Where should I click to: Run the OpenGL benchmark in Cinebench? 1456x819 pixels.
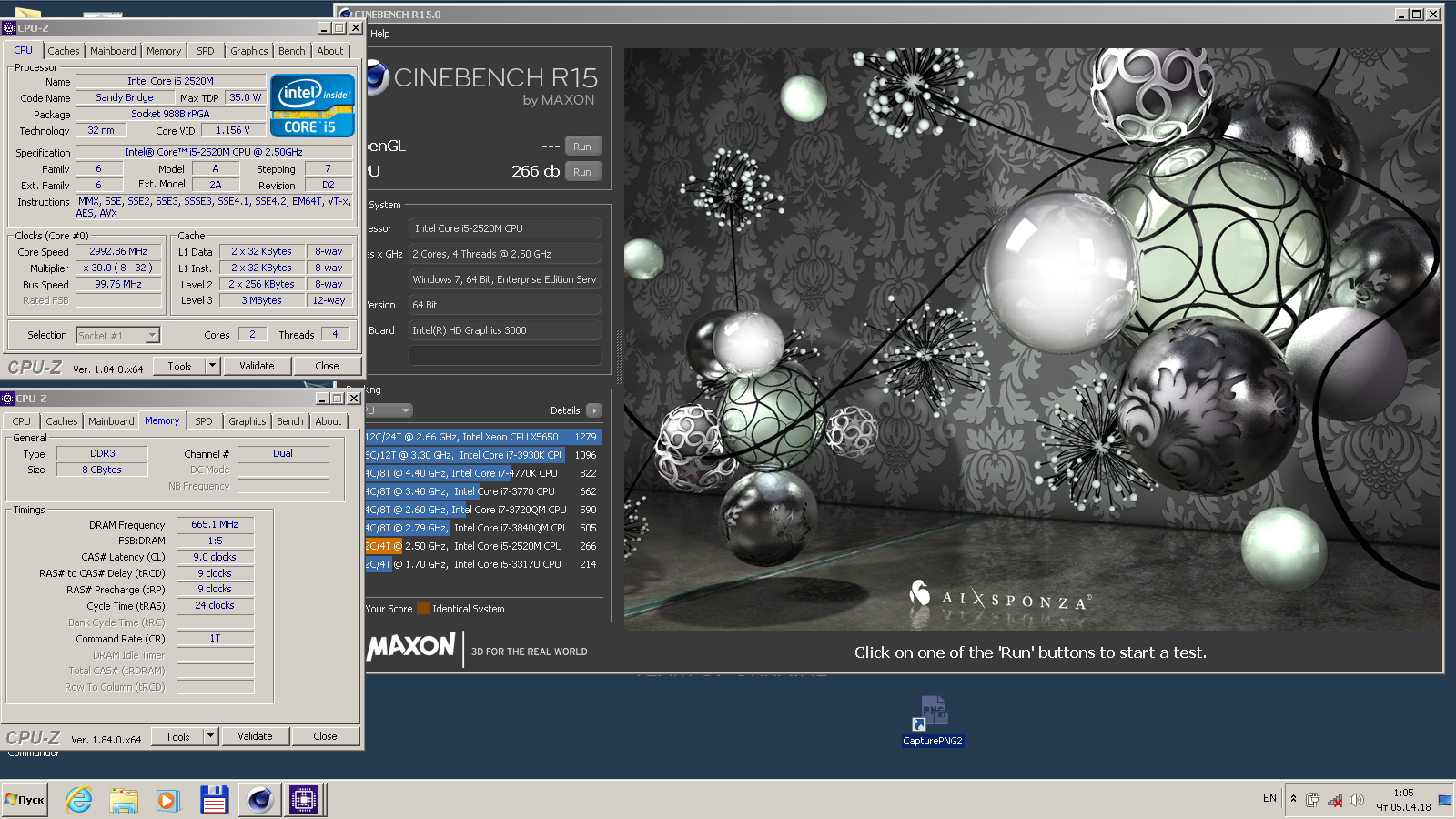click(x=582, y=147)
